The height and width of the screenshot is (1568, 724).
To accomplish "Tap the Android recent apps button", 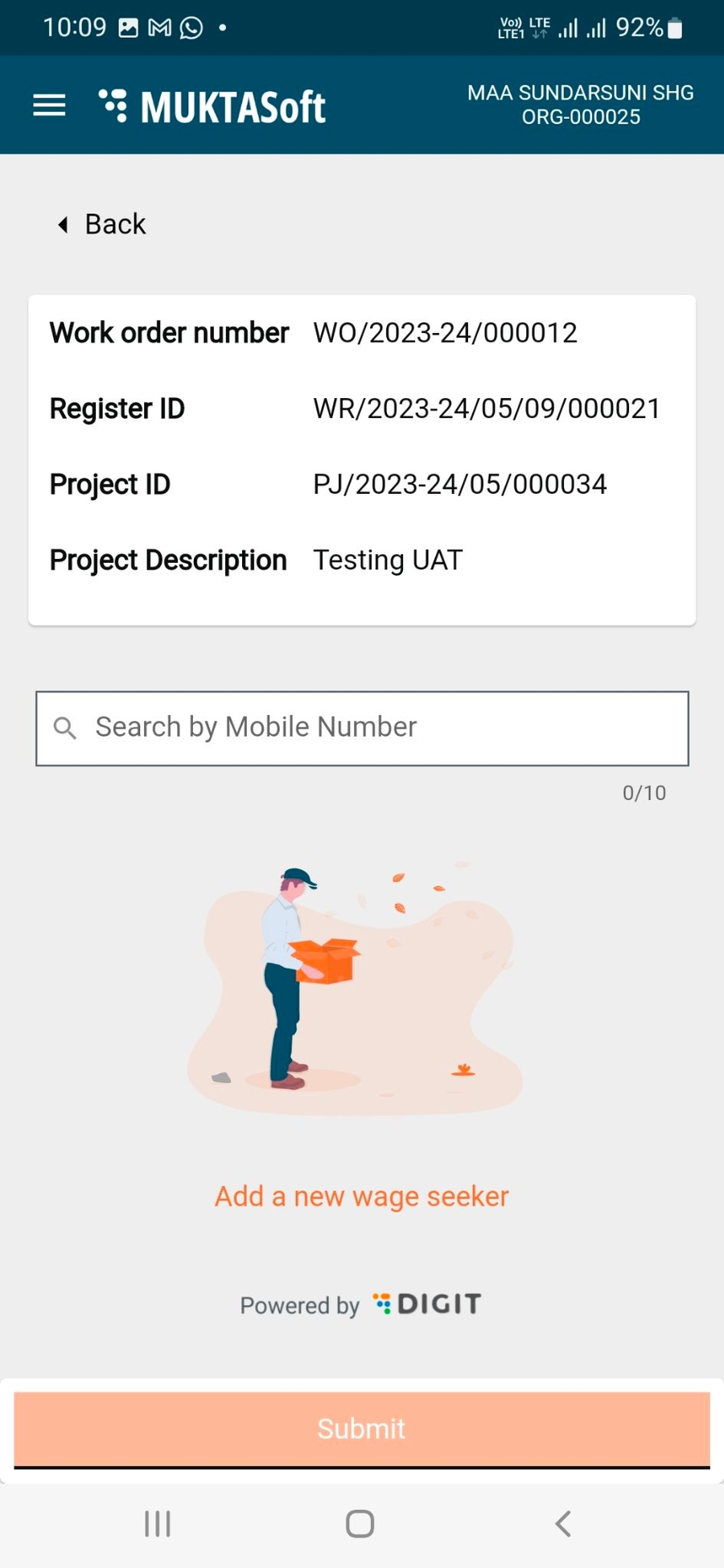I will [158, 1523].
